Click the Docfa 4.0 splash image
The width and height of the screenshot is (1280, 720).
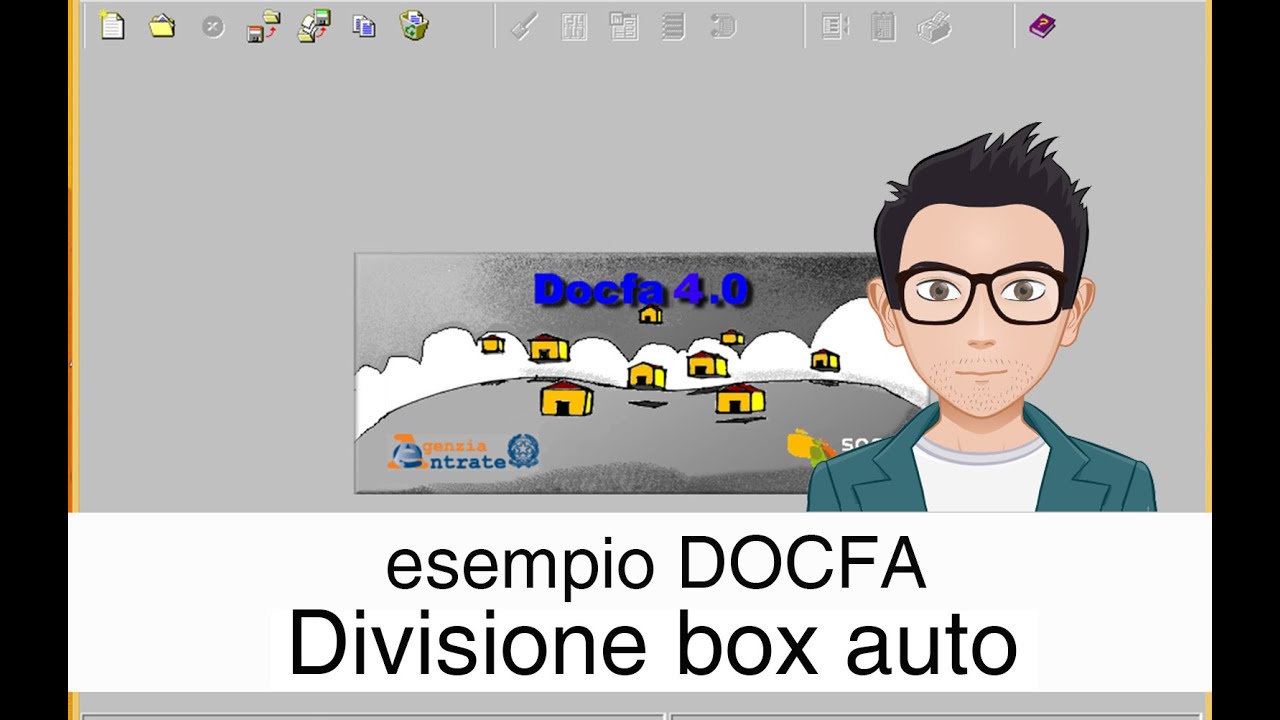(640, 372)
